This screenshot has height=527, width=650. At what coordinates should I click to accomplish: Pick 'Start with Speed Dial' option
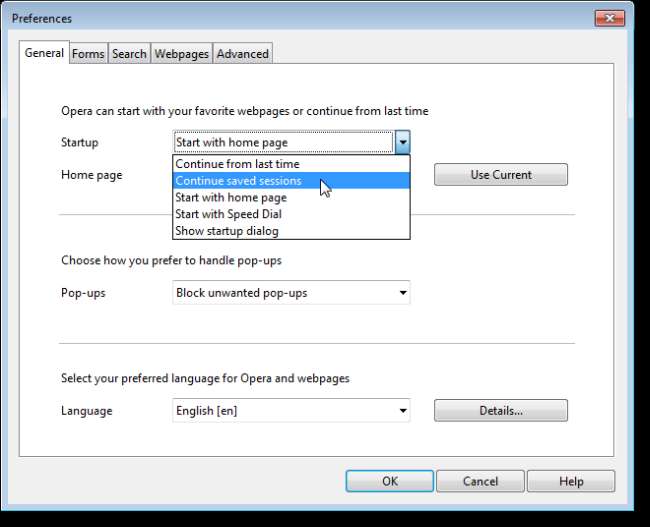point(291,214)
